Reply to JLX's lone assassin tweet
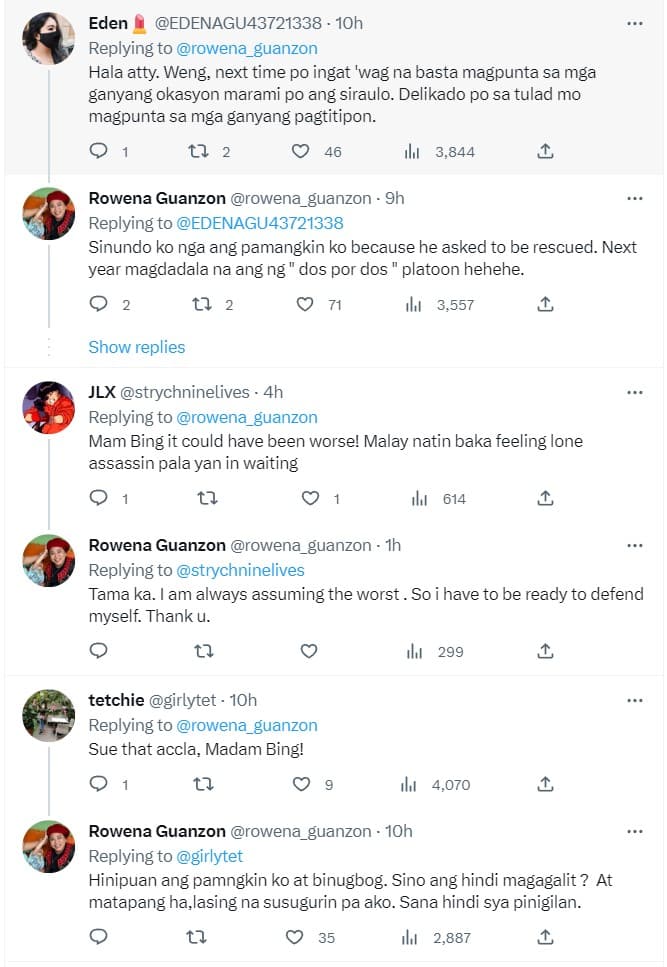Image resolution: width=667 pixels, height=967 pixels. pos(98,498)
